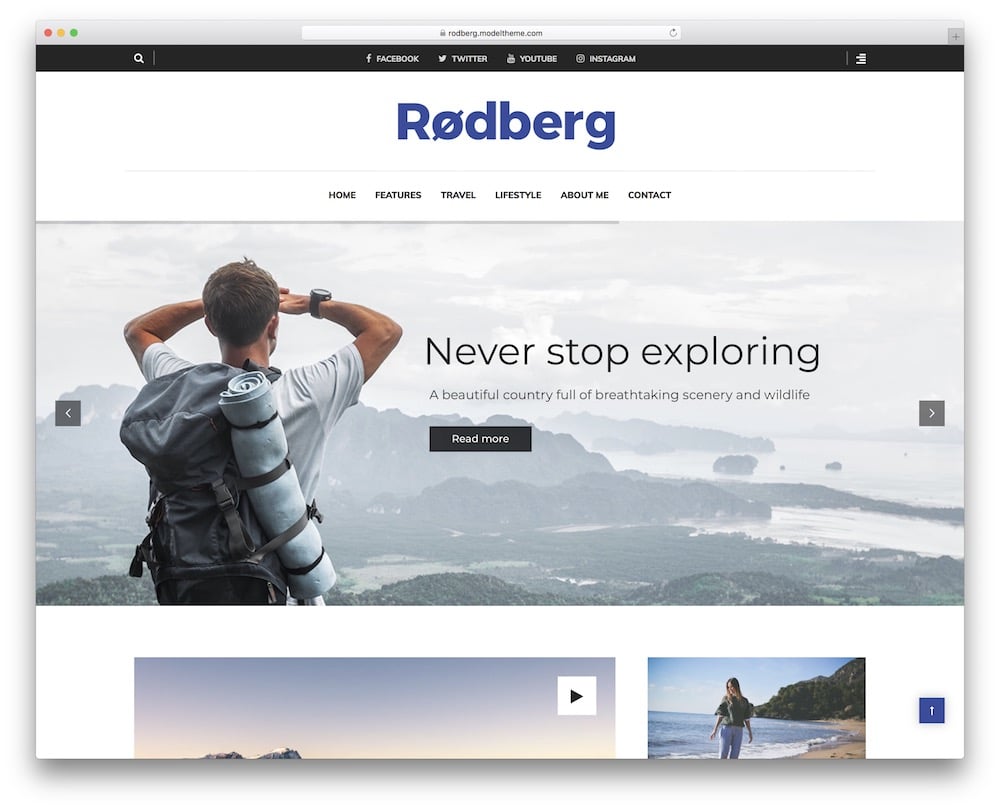Open the Twitter social link
The height and width of the screenshot is (810, 1000).
[462, 59]
